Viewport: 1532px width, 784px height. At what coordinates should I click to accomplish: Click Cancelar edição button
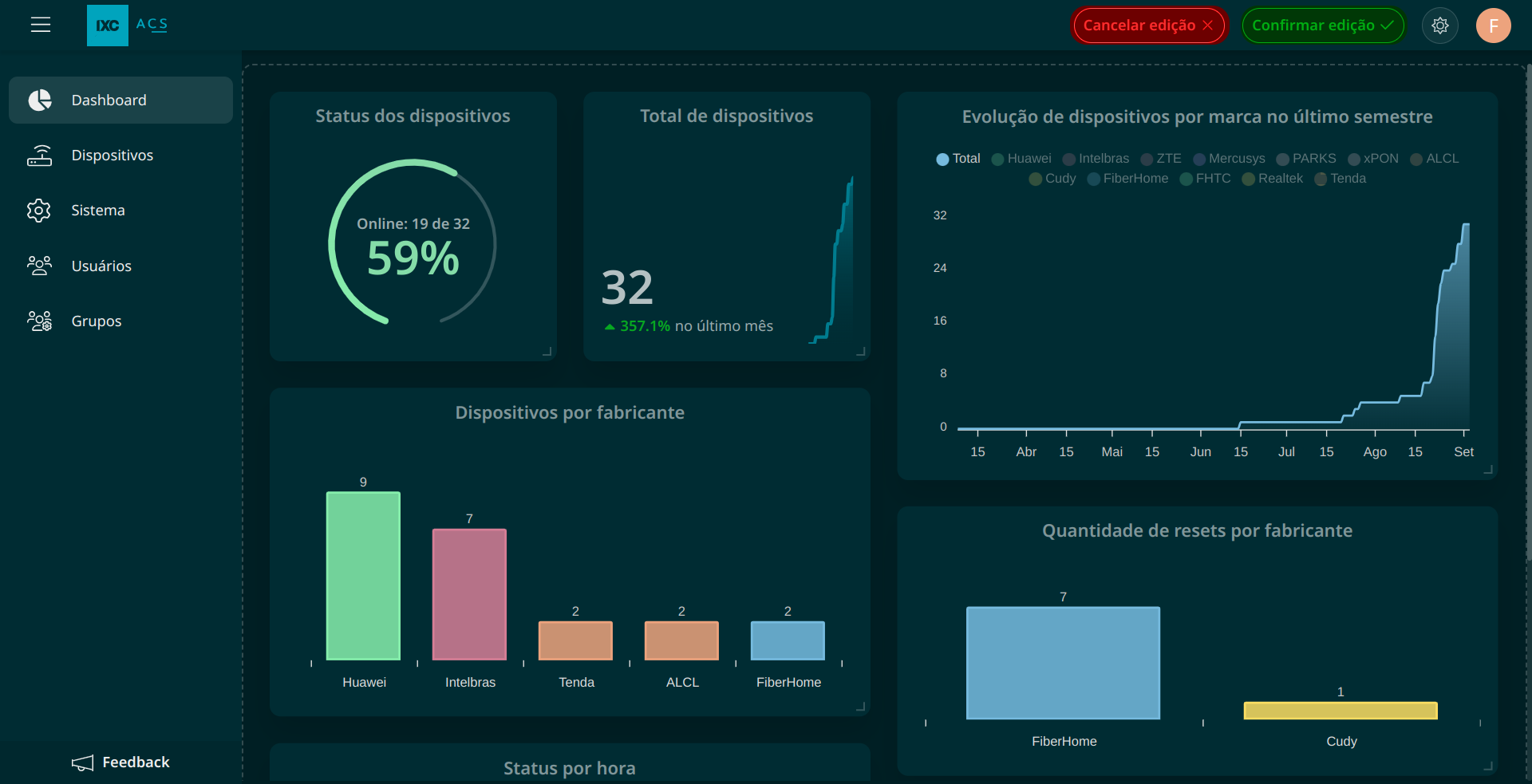pyautogui.click(x=1149, y=26)
